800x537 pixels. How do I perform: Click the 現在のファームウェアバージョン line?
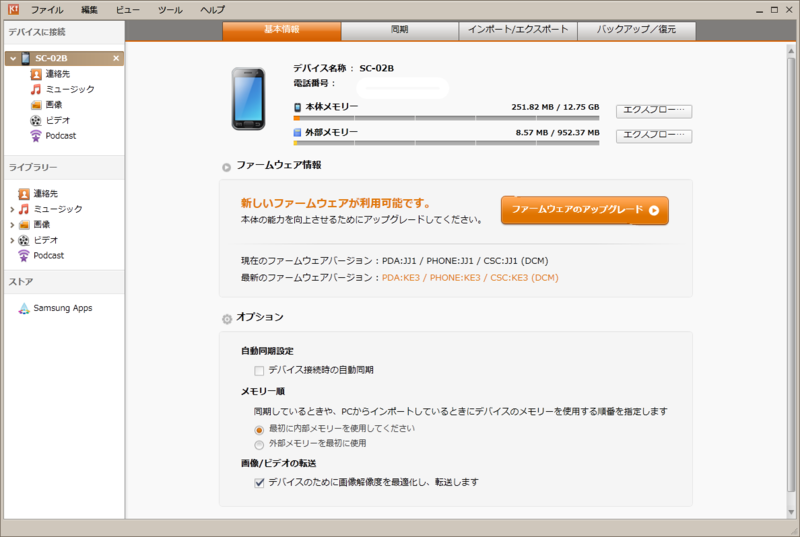point(394,261)
